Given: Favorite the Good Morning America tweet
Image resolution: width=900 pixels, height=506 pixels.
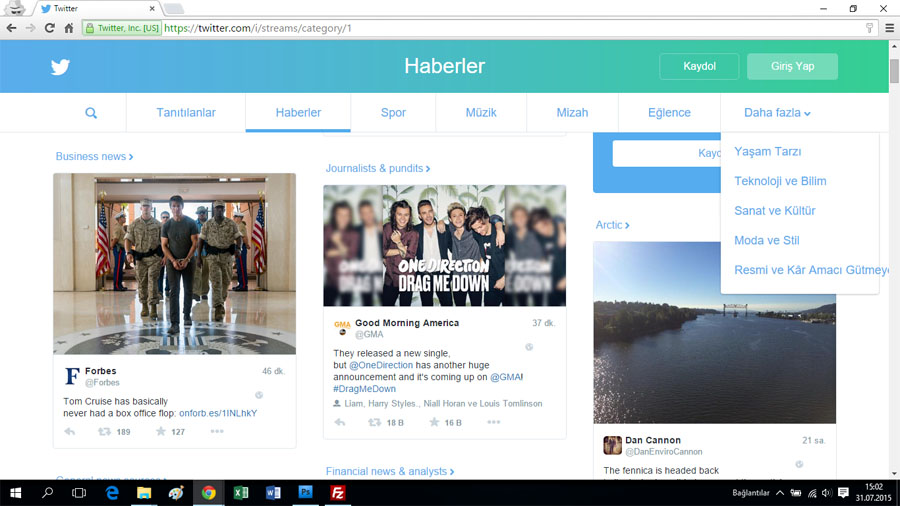Looking at the screenshot, I should [435, 422].
